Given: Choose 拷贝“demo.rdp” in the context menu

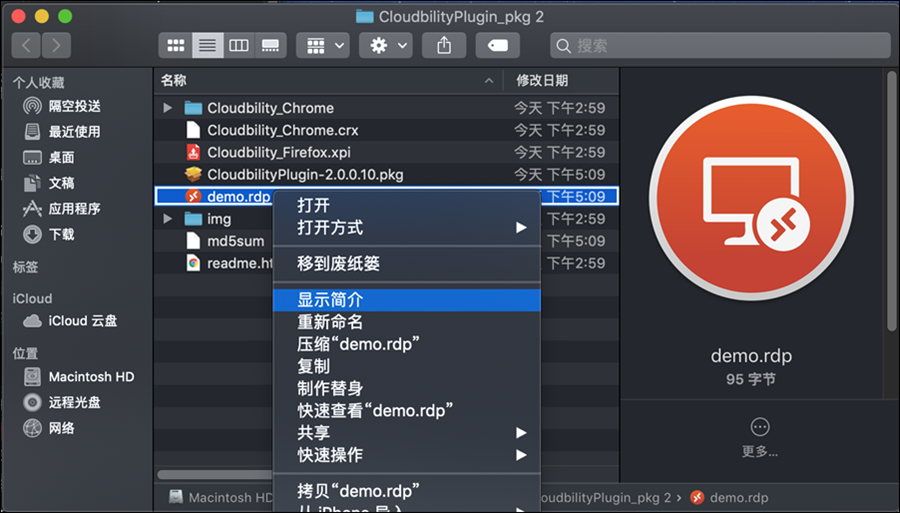Looking at the screenshot, I should 407,491.
